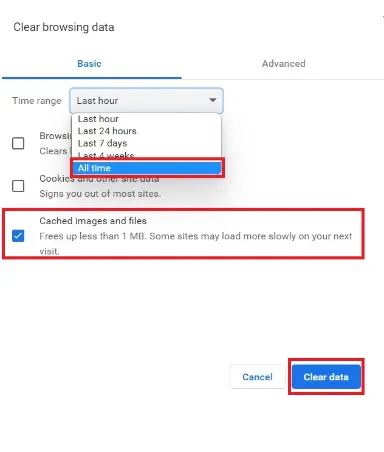Click the Signs you out of most sites text

pos(100,194)
